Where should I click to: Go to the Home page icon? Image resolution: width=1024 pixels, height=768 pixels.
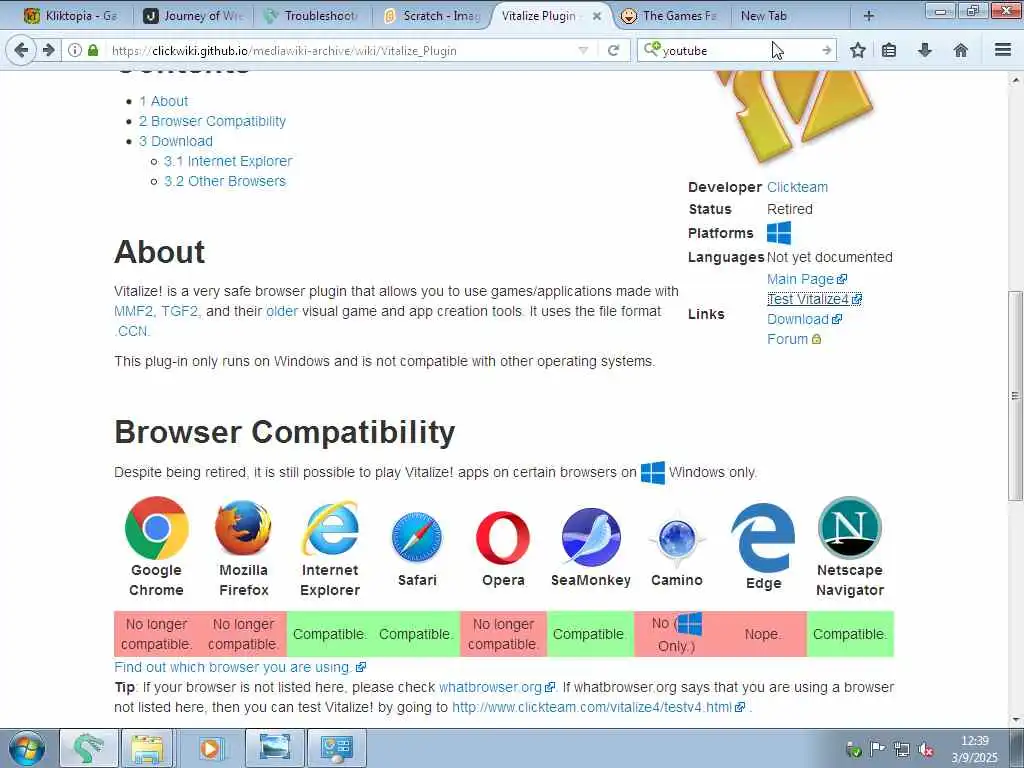960,50
